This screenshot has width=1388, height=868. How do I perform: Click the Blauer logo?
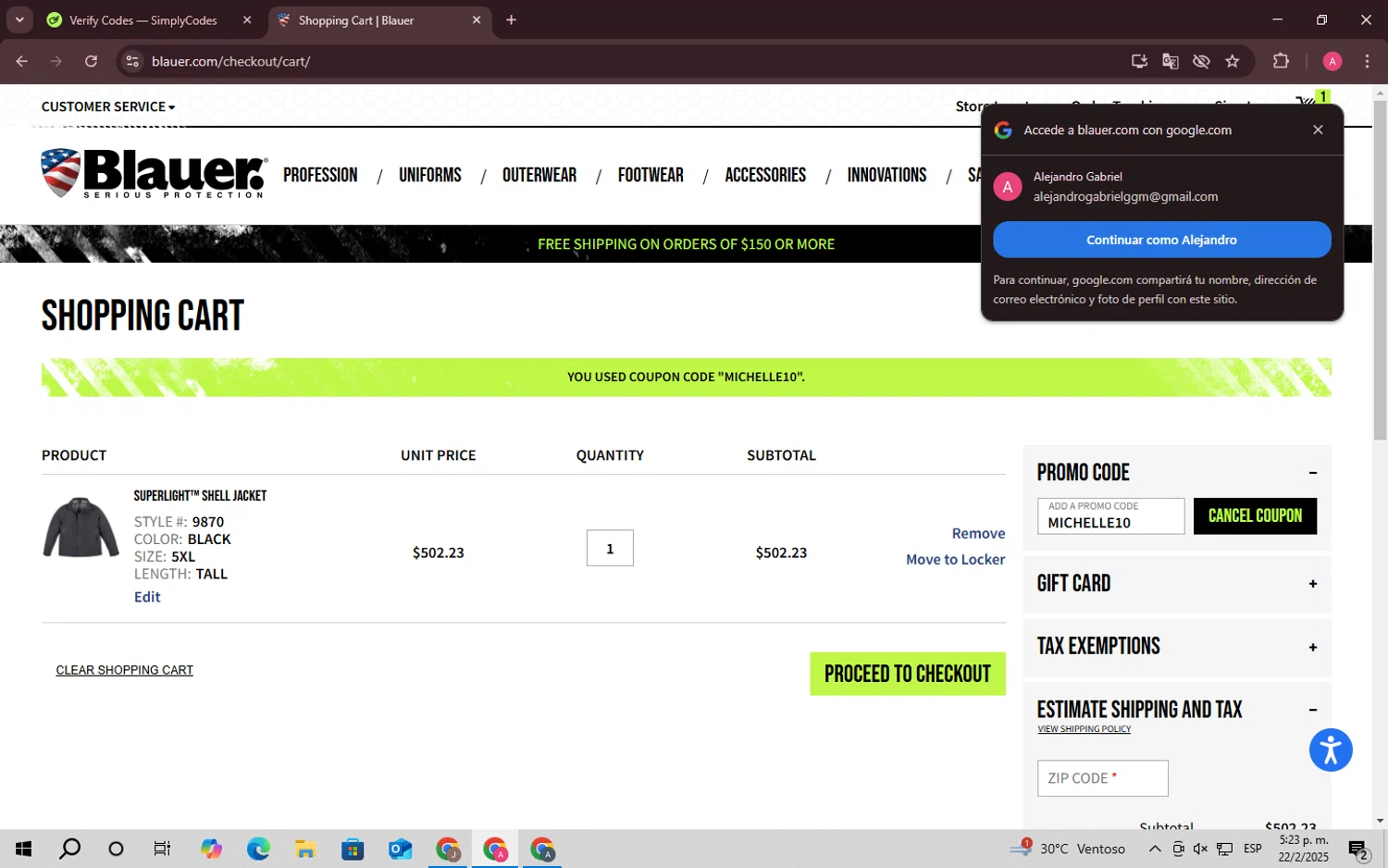tap(155, 173)
